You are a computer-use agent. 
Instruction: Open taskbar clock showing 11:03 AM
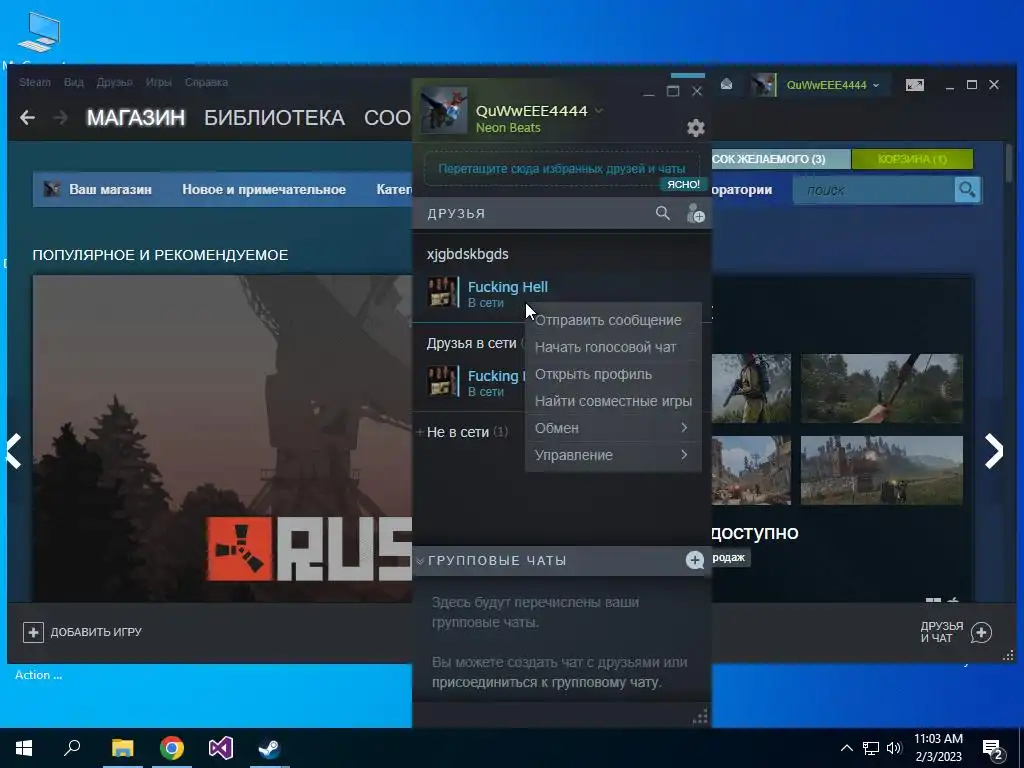coord(938,748)
